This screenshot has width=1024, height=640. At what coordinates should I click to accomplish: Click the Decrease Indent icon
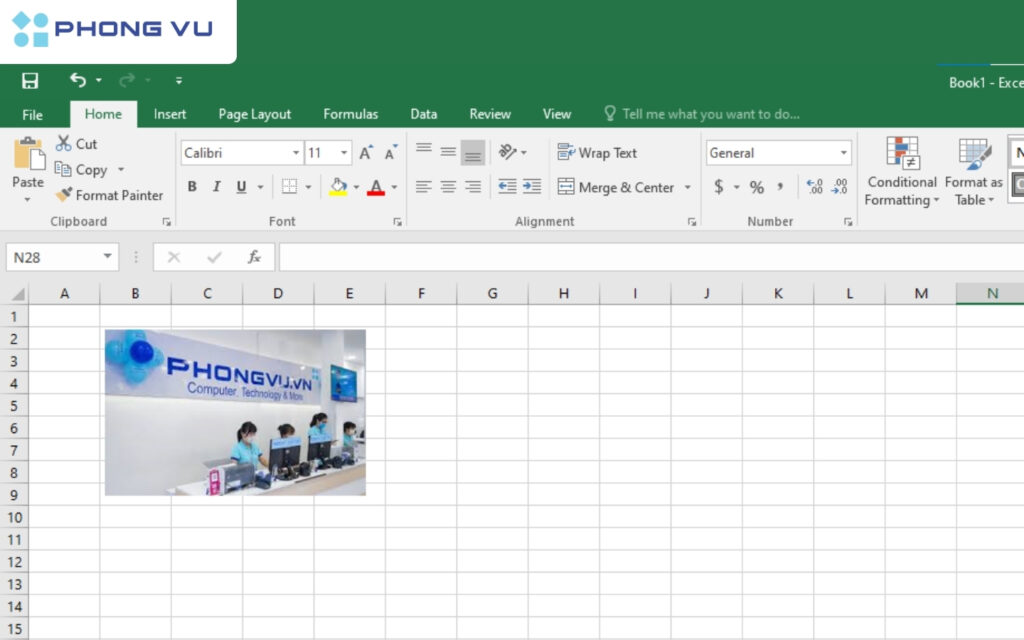pos(507,187)
